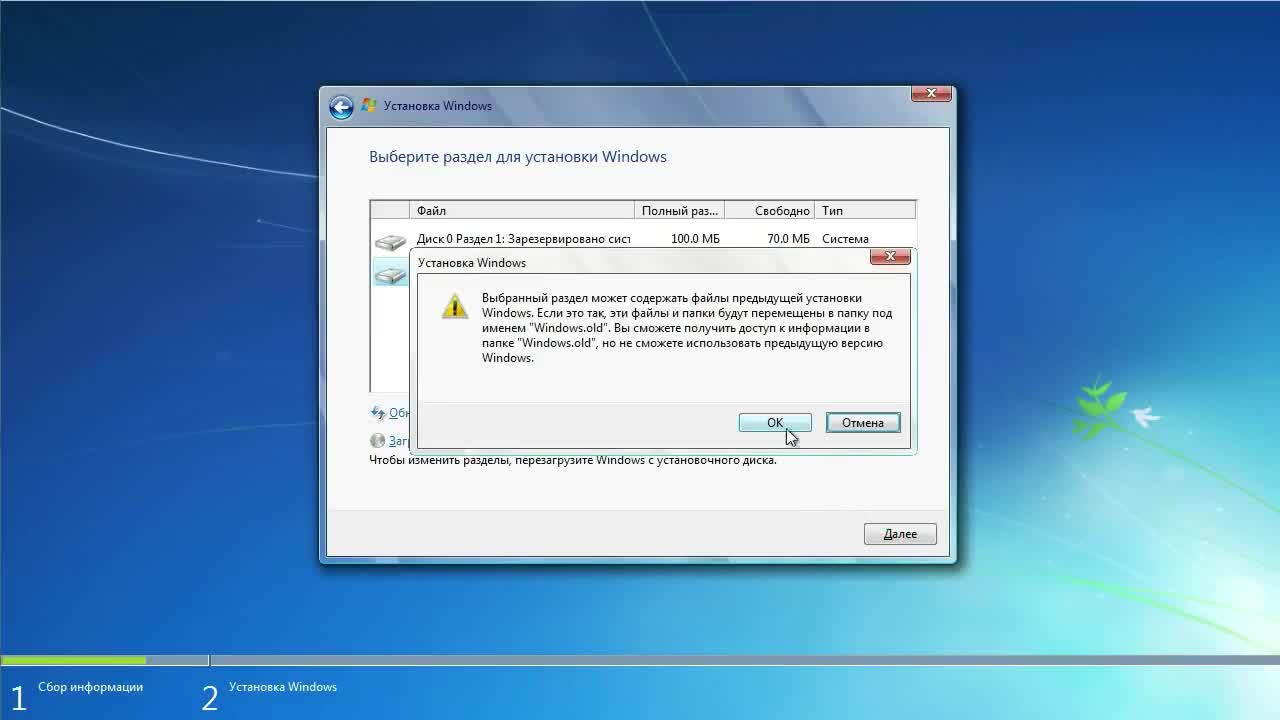Click the refresh arrows icon below the list
The height and width of the screenshot is (720, 1280).
[378, 412]
